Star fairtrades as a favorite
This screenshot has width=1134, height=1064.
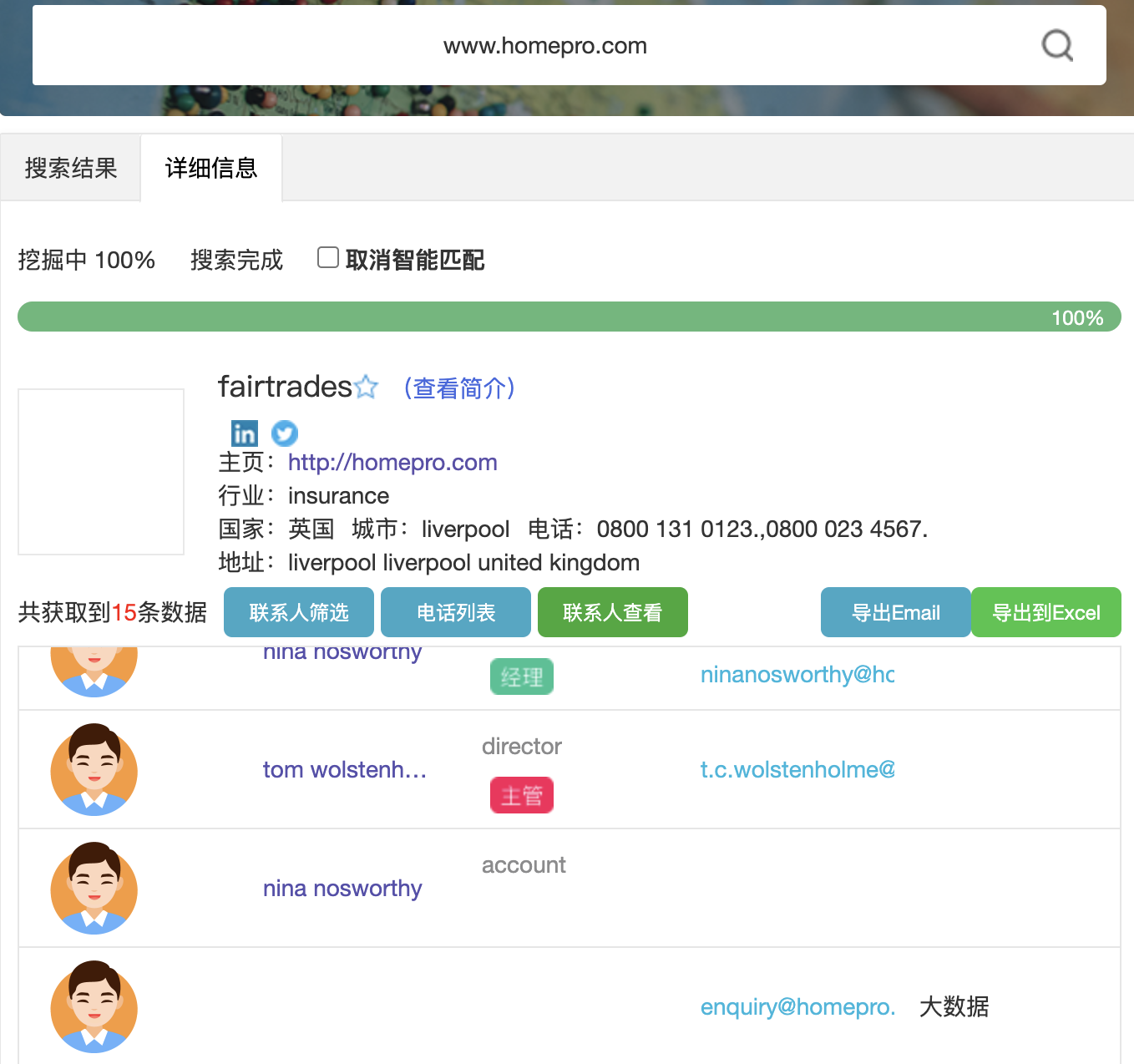366,388
